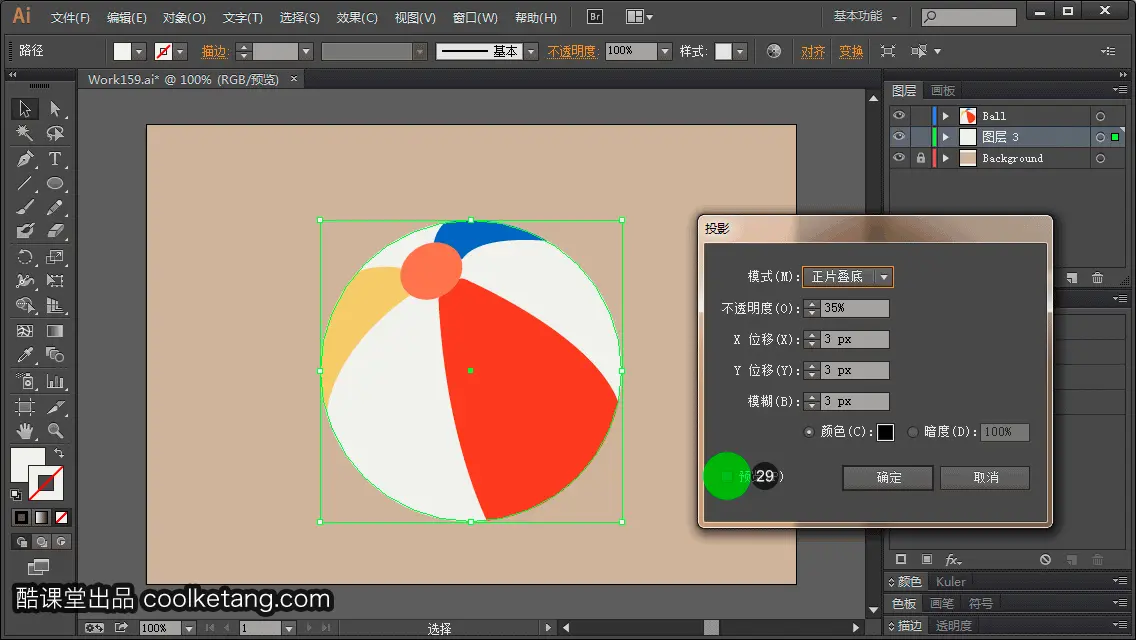Open Adobe Bridge with Br icon
1136x640 pixels.
595,17
